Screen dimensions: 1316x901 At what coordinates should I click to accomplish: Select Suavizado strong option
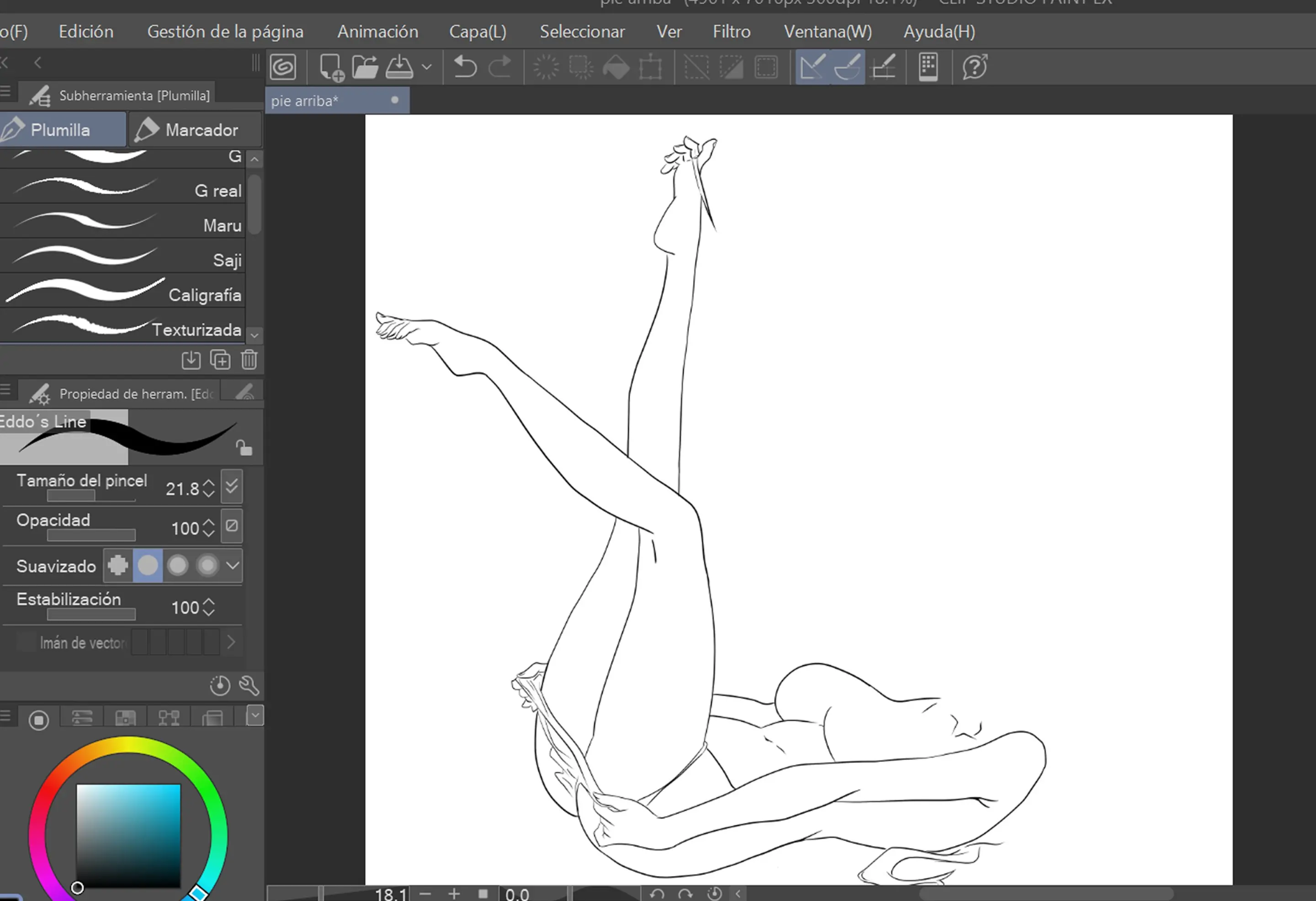pos(208,565)
